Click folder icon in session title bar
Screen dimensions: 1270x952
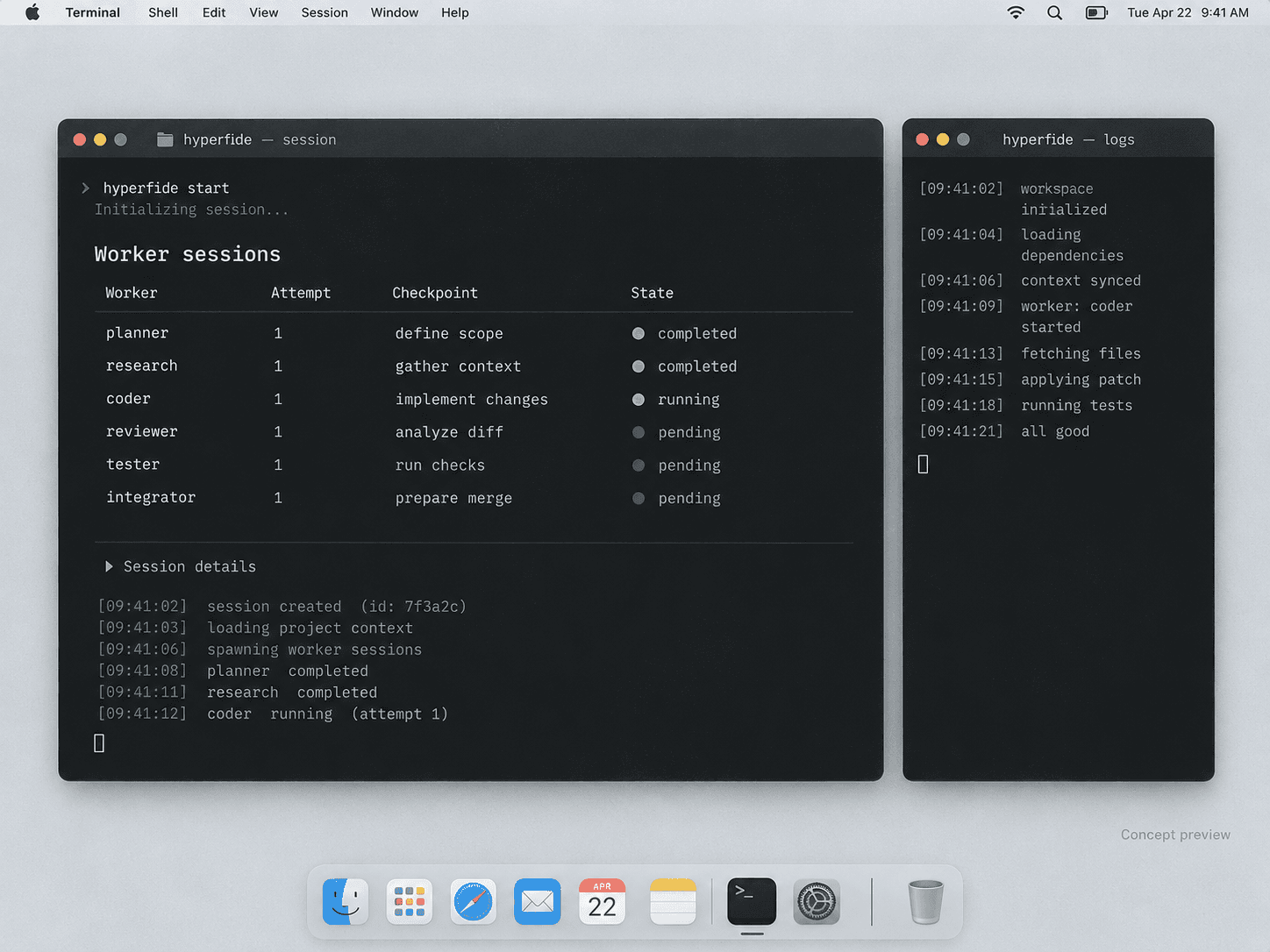(165, 139)
